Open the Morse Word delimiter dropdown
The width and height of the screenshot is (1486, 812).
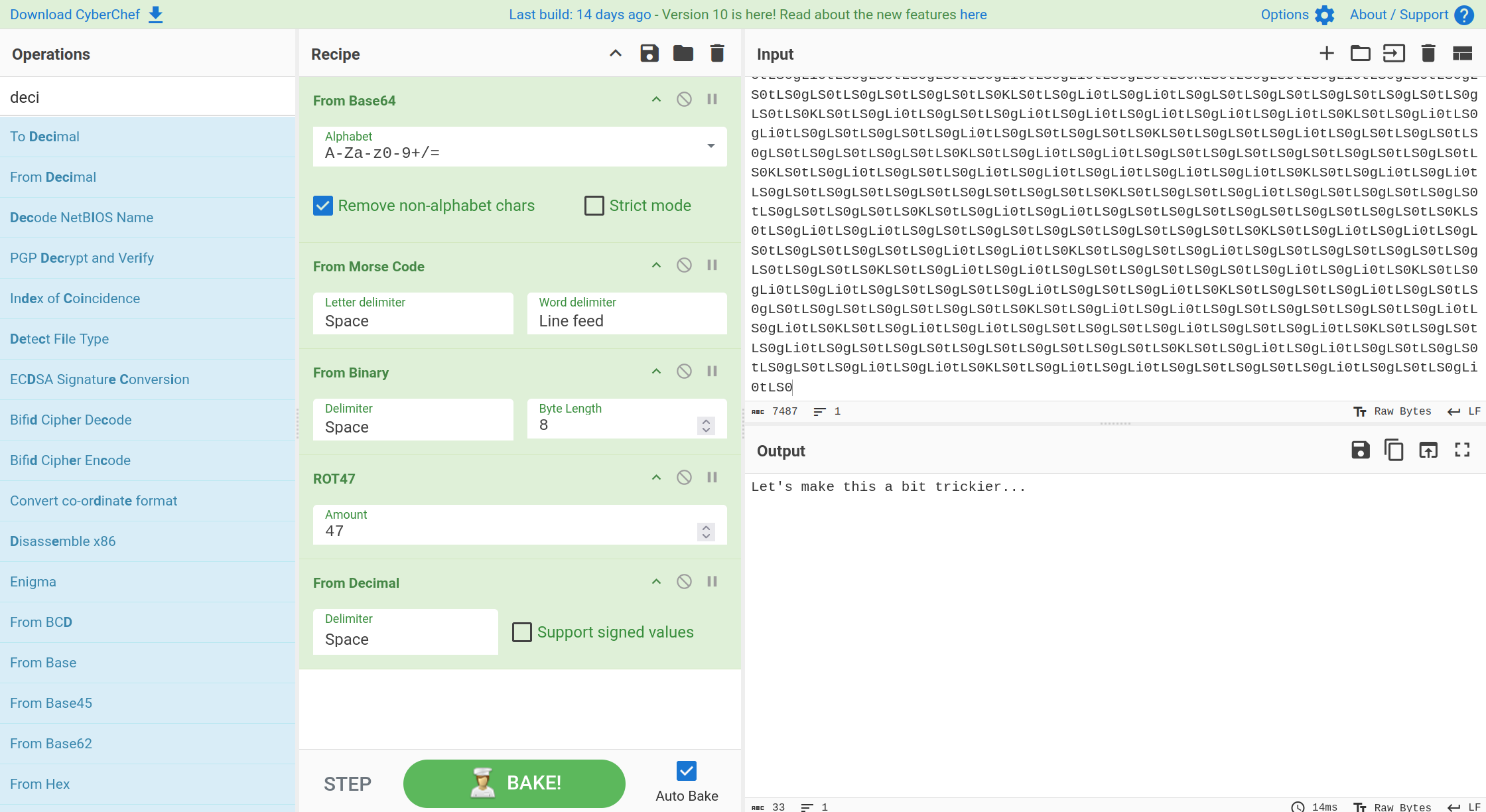coord(627,313)
